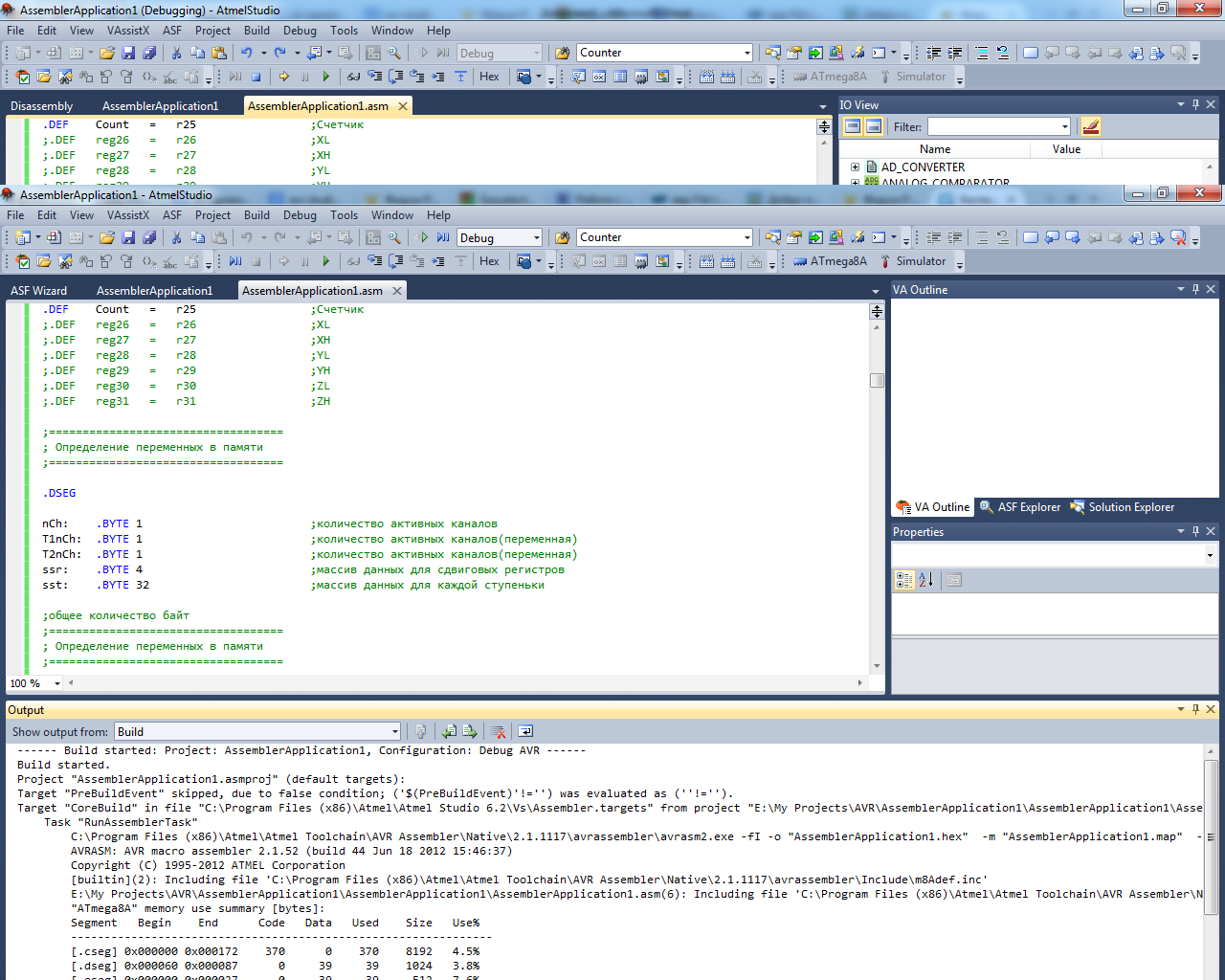Open File menu in front AtmelStudio window

coord(16,215)
